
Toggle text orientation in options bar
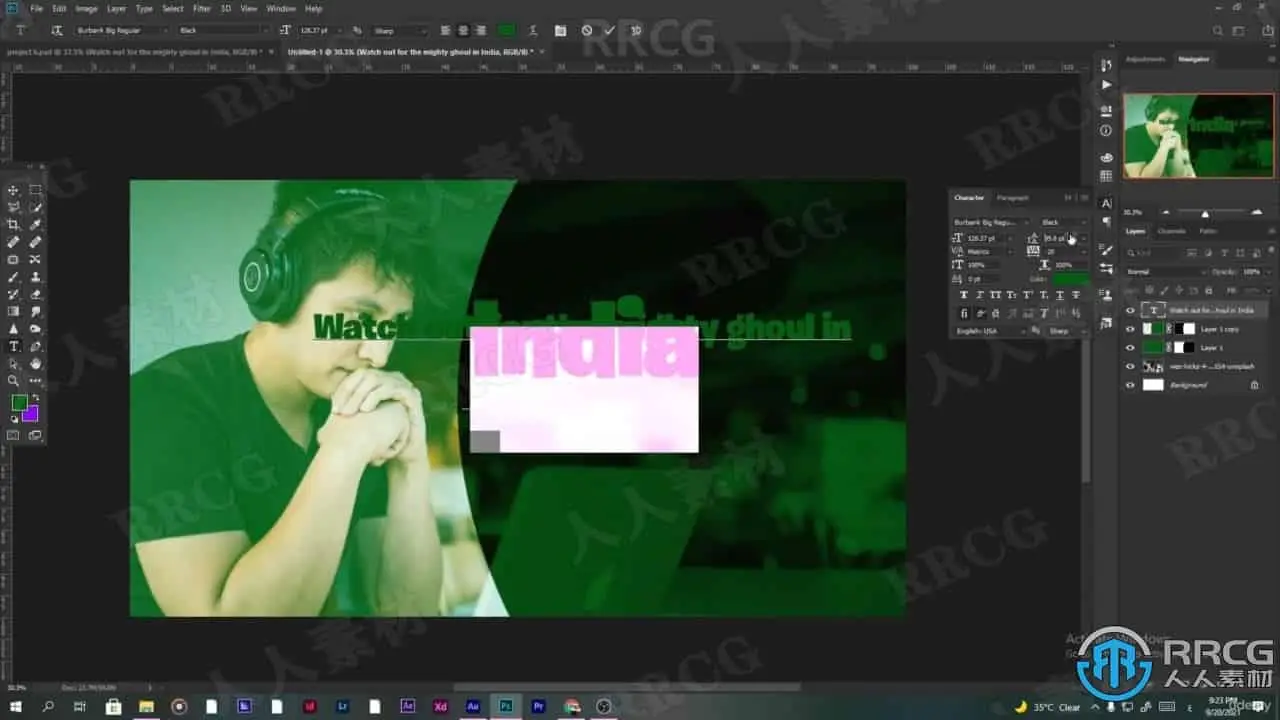[56, 31]
